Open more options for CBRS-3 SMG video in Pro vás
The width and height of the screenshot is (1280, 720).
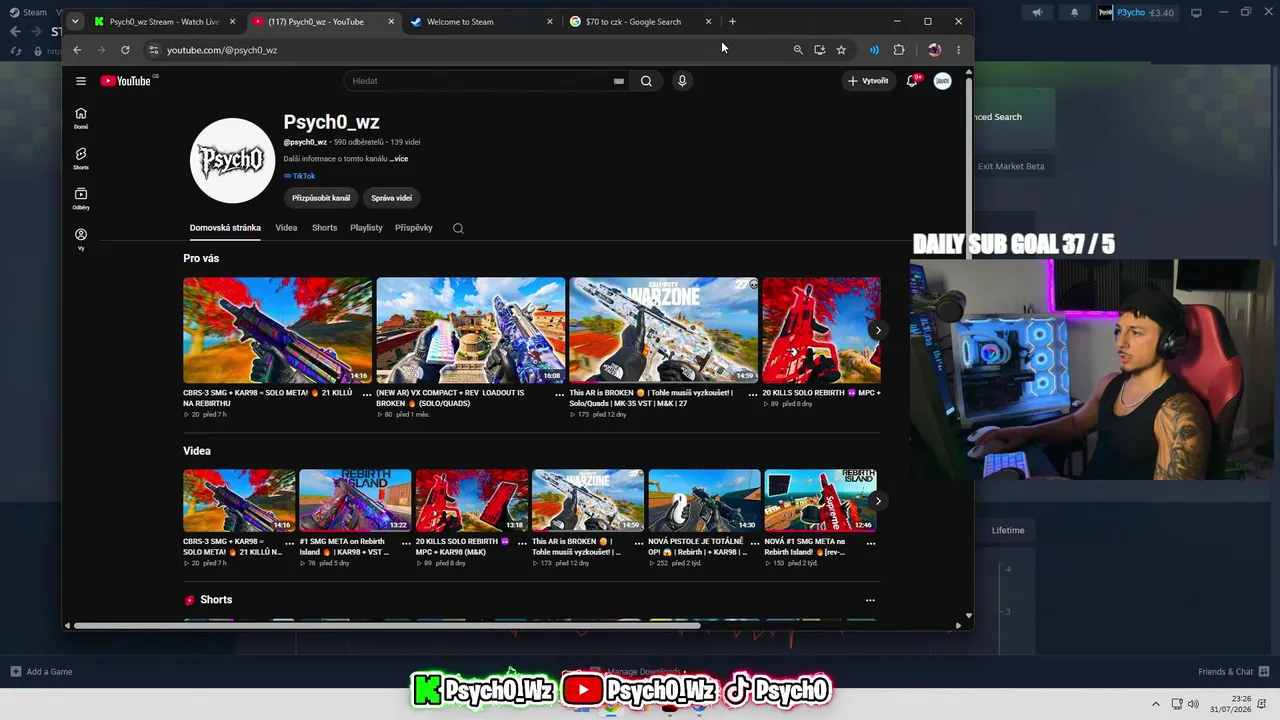(x=367, y=394)
